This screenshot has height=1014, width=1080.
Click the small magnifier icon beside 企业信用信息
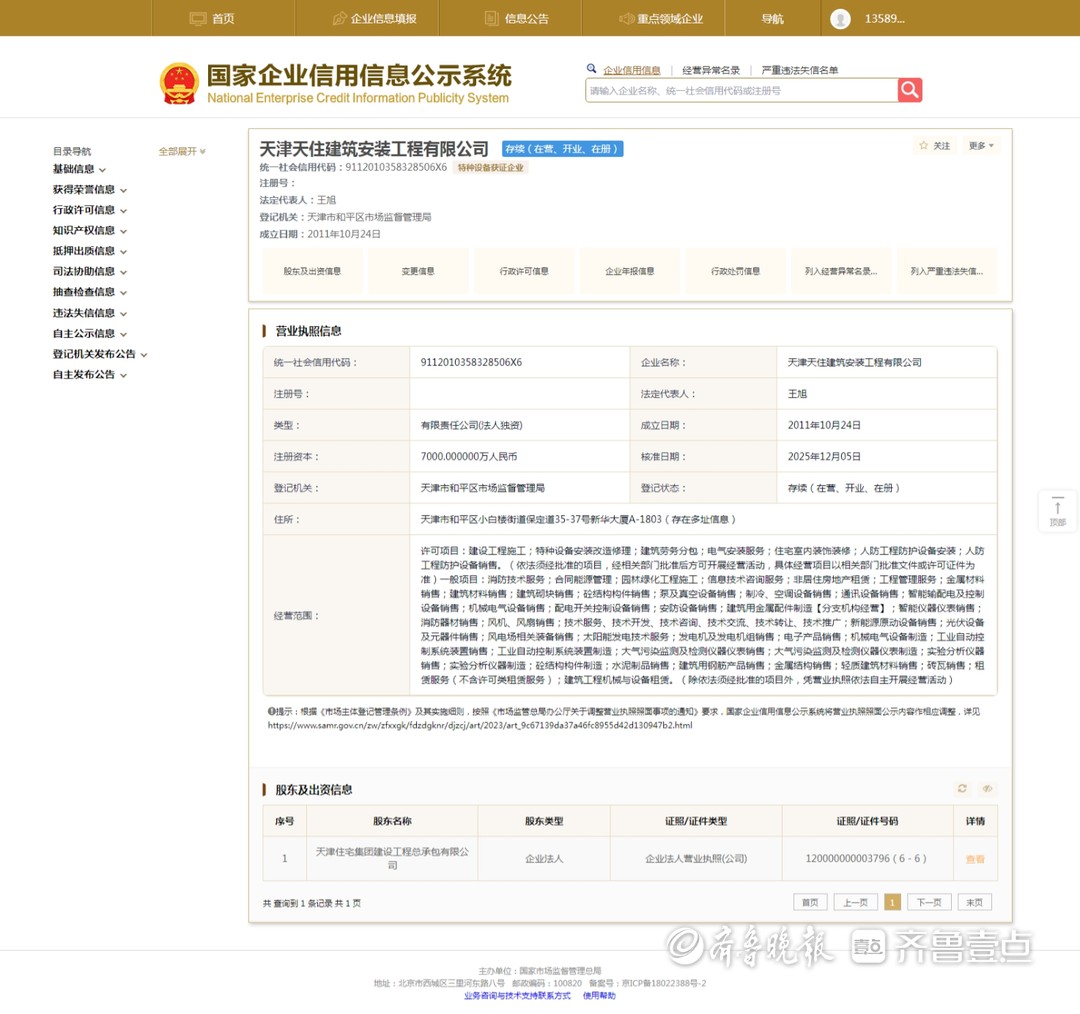point(591,69)
